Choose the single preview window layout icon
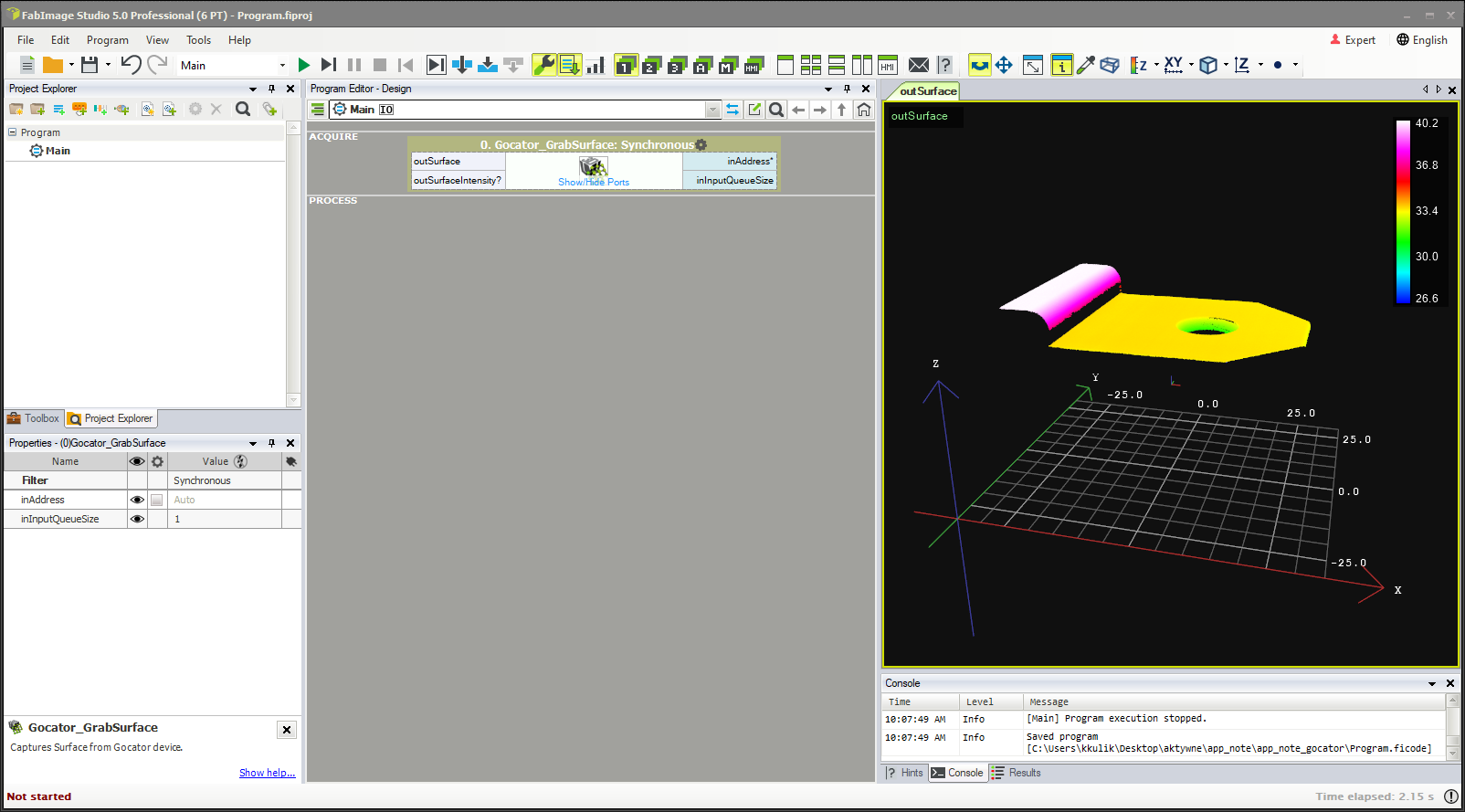Image resolution: width=1465 pixels, height=812 pixels. [x=785, y=65]
